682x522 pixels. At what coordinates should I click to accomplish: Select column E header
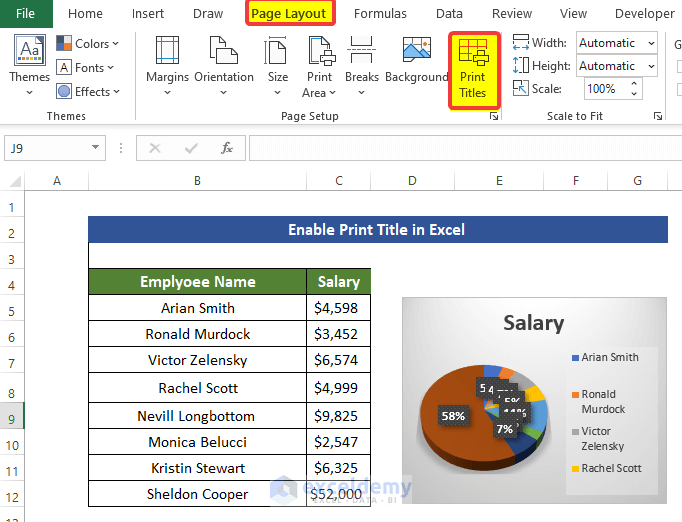click(499, 181)
